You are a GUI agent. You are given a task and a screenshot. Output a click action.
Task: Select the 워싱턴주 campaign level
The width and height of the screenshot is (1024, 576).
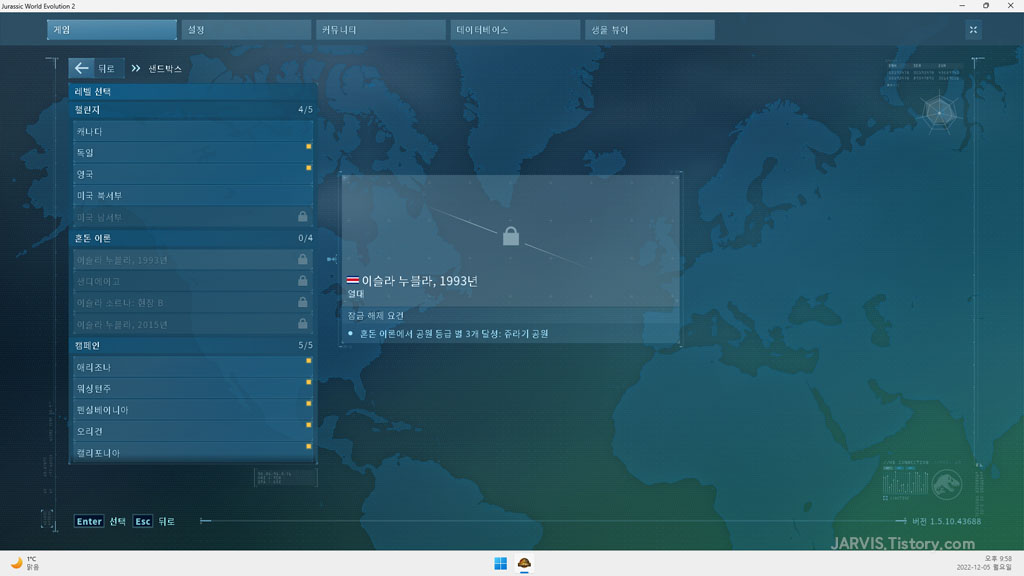(193, 389)
